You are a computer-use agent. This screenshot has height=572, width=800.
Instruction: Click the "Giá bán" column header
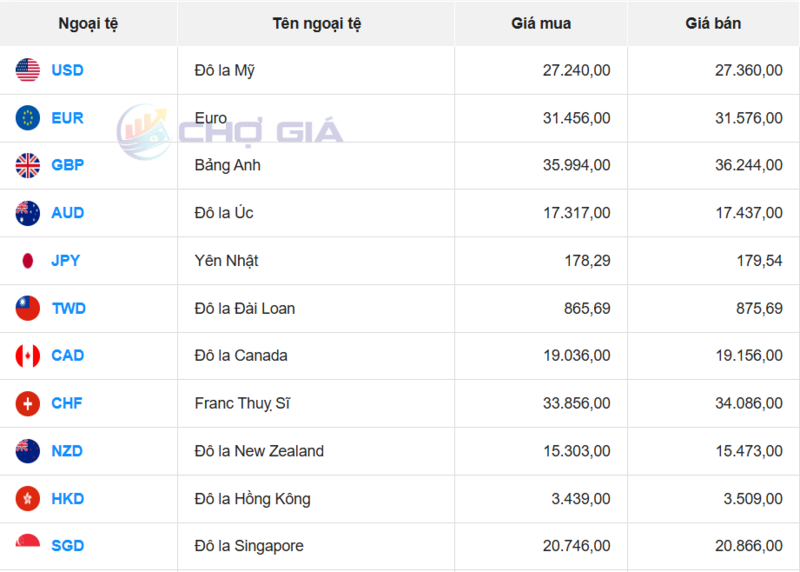tap(713, 23)
